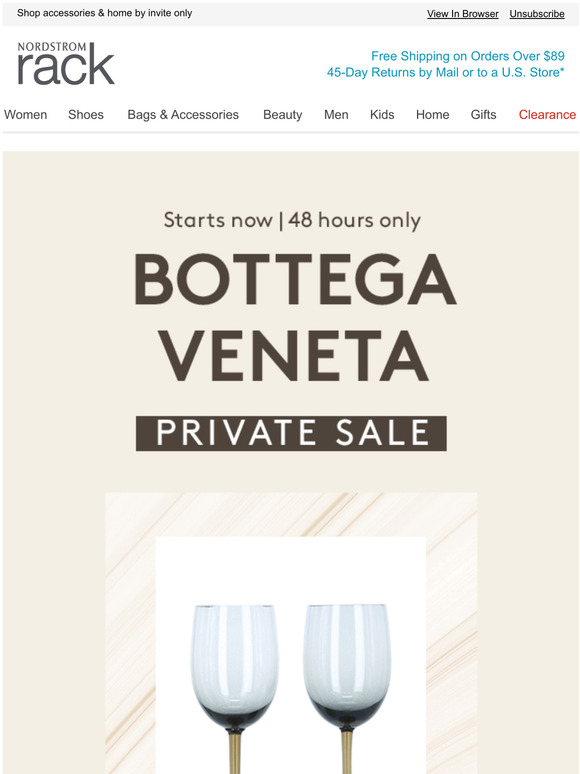Viewport: 580px width, 774px height.
Task: Select the red Clearance link
Action: 547,115
